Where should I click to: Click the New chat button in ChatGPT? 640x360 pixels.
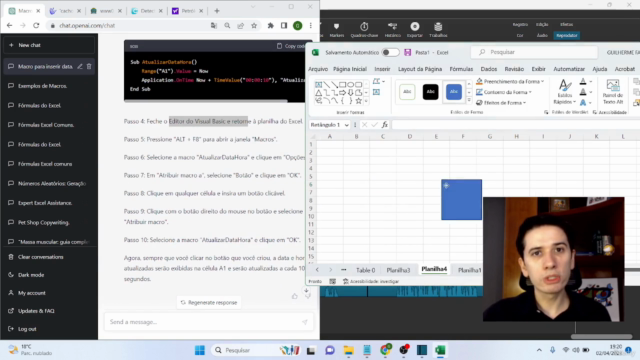(x=49, y=45)
